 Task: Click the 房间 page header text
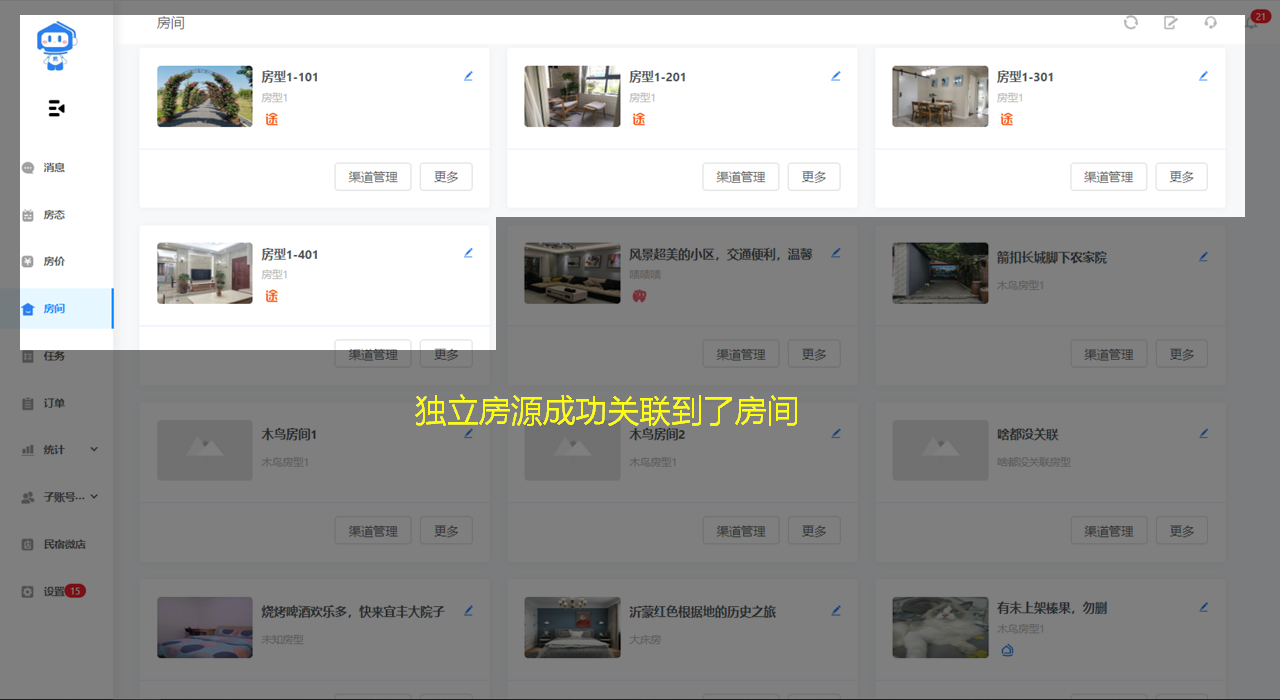[x=171, y=23]
